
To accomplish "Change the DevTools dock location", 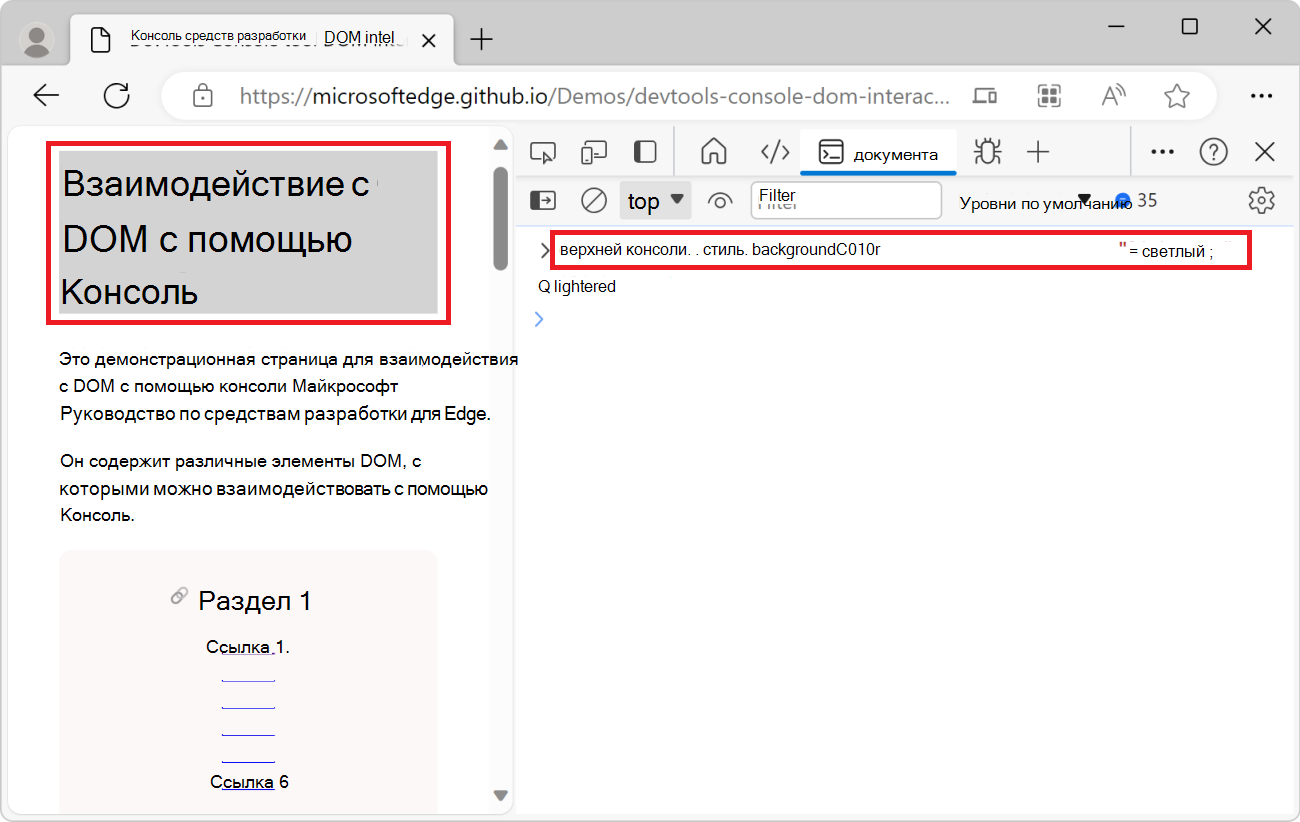I will click(x=644, y=151).
